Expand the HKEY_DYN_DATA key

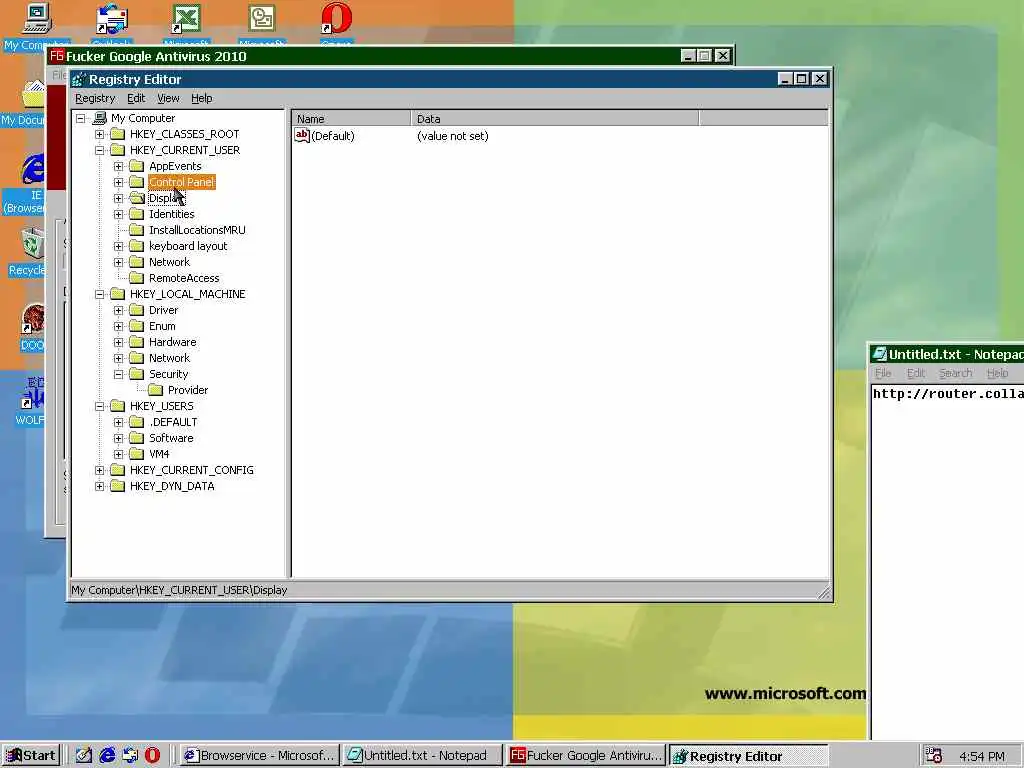point(99,487)
